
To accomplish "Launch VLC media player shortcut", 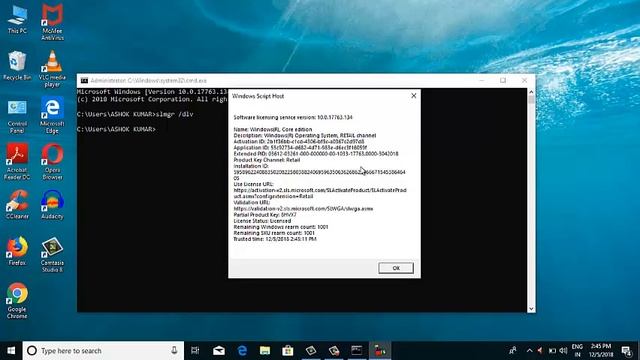I will (x=52, y=69).
